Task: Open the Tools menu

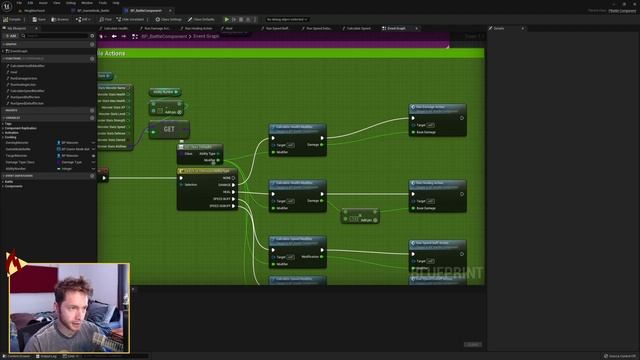Action: [103, 3]
